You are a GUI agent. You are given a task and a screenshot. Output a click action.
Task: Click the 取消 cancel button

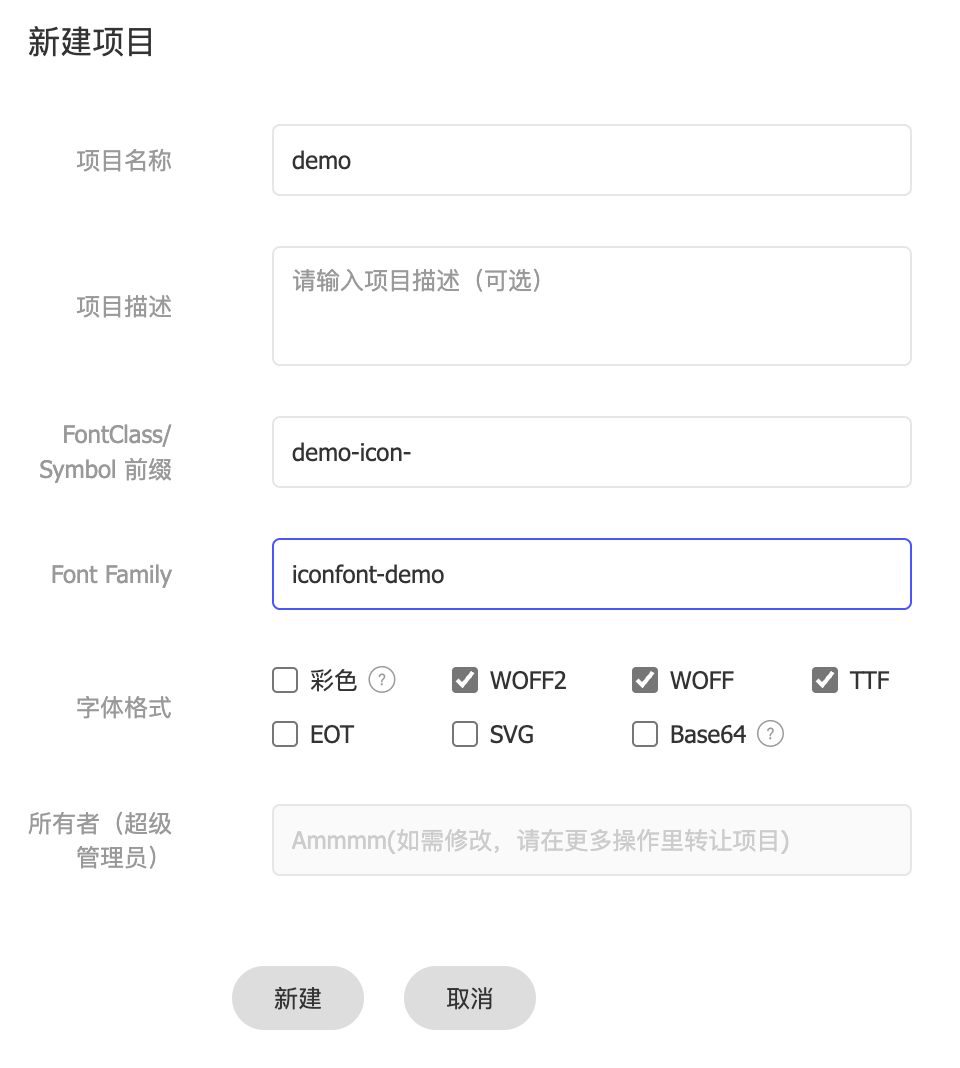470,998
